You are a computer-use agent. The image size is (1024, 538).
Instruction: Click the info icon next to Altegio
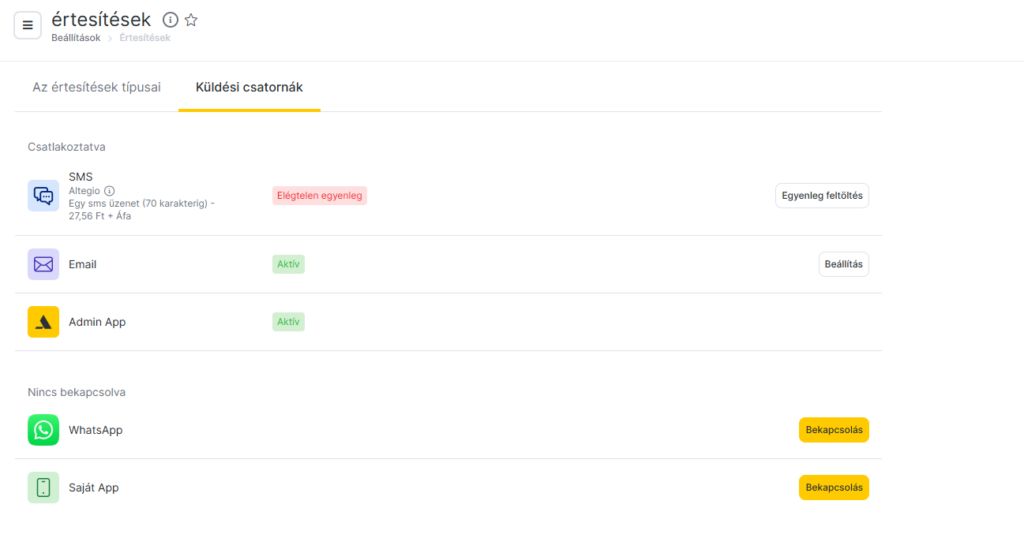[110, 191]
